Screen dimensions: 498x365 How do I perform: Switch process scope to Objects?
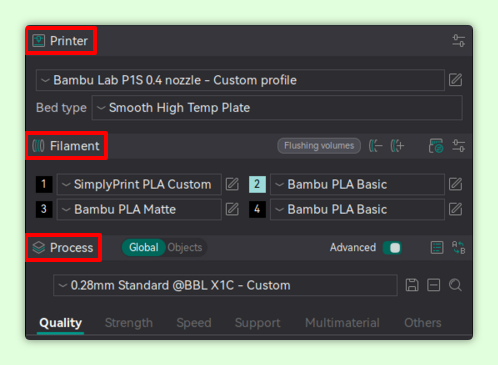pyautogui.click(x=185, y=248)
